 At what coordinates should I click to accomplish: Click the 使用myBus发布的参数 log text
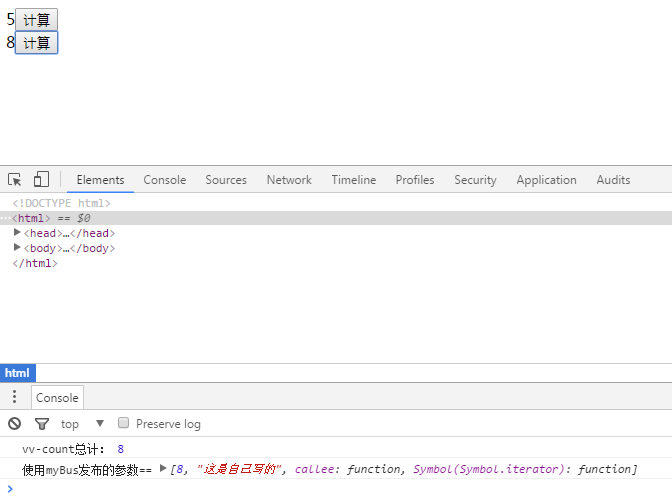pyautogui.click(x=87, y=470)
